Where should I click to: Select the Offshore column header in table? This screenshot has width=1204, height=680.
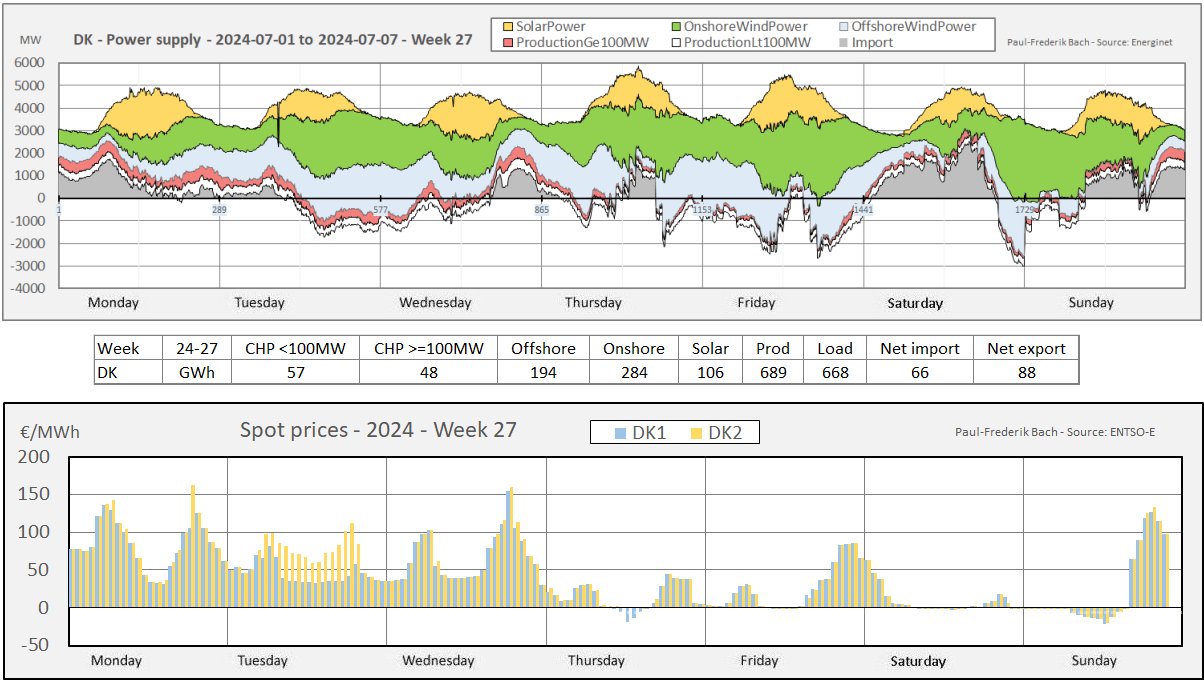click(x=543, y=348)
